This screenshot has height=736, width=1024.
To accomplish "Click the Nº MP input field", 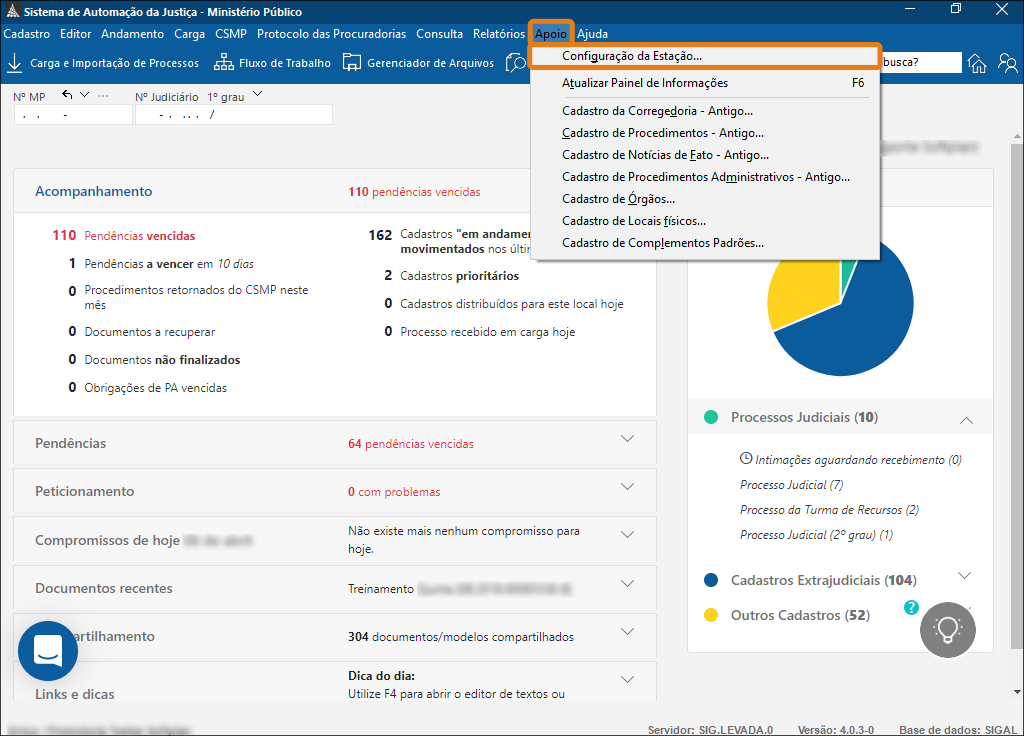I will 73,115.
